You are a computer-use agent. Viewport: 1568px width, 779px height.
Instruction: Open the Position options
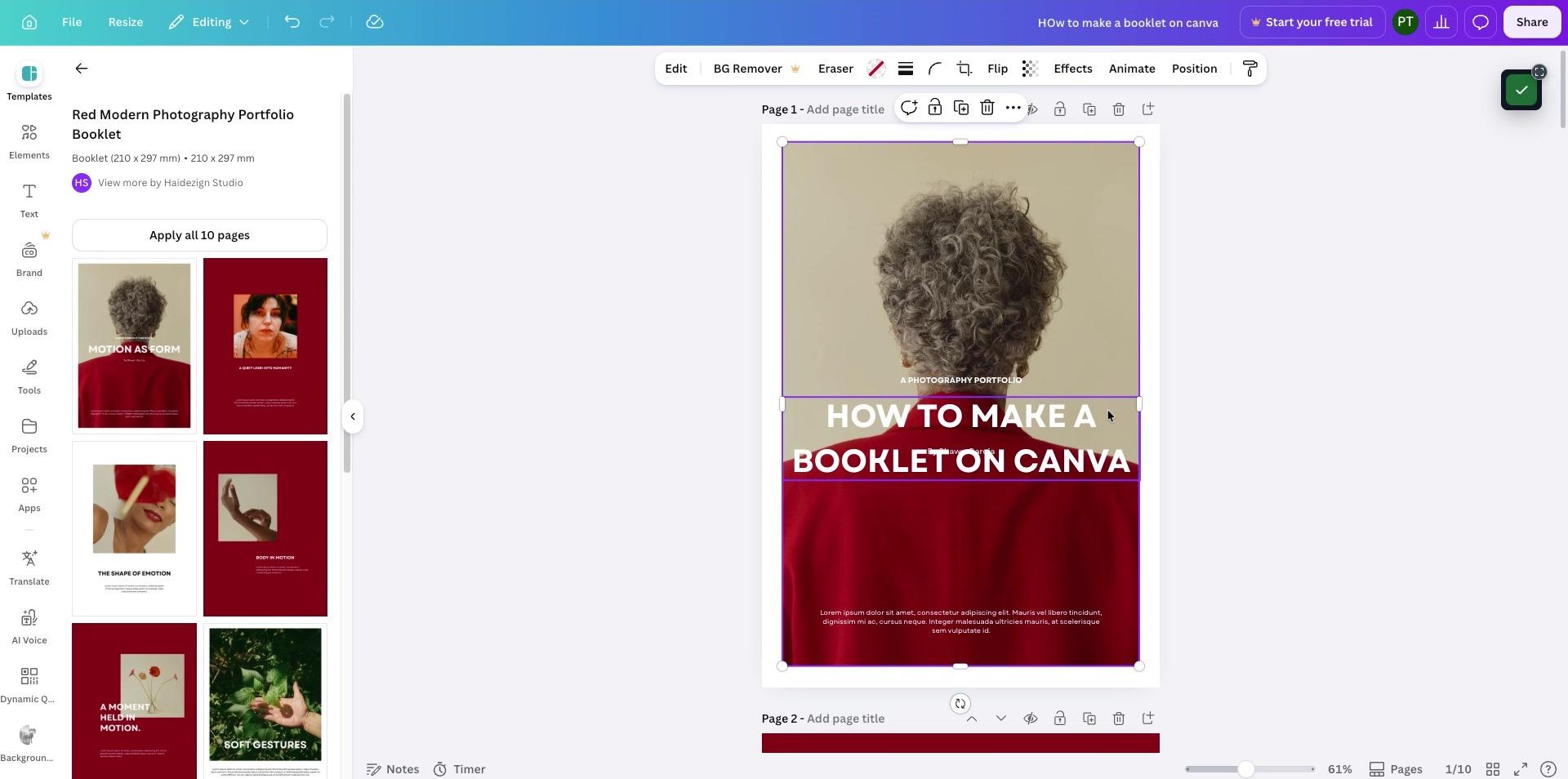(1194, 69)
